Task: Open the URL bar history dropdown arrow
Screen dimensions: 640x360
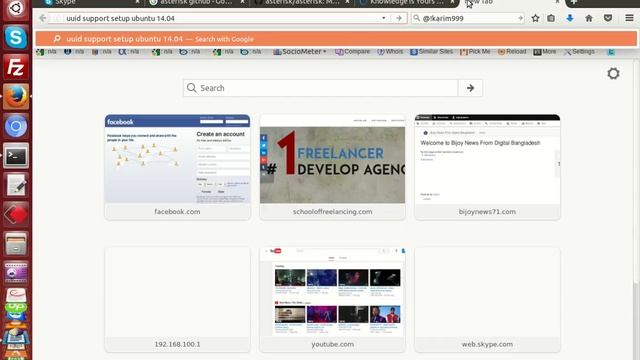Action: point(384,18)
